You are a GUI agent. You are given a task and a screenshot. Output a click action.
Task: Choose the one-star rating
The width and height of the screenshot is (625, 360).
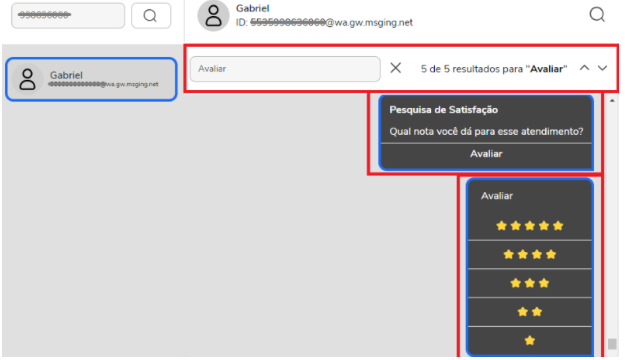click(529, 340)
